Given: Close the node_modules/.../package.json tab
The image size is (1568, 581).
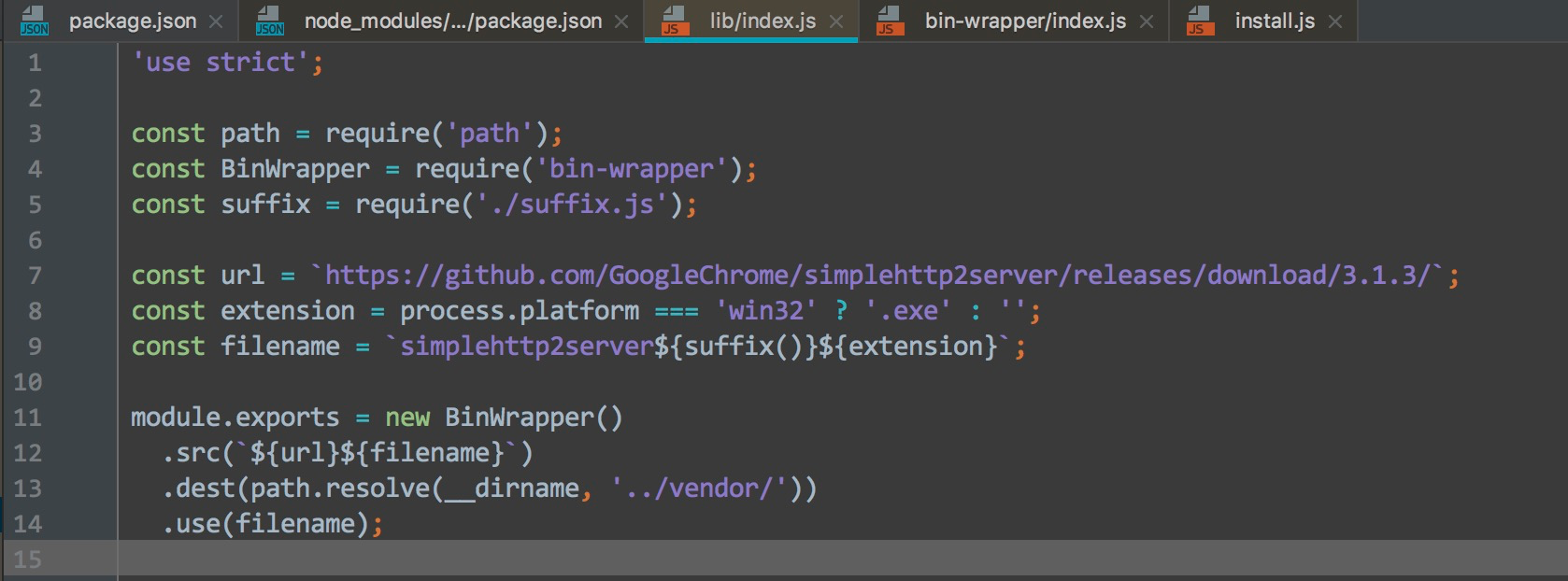Looking at the screenshot, I should coord(621,21).
